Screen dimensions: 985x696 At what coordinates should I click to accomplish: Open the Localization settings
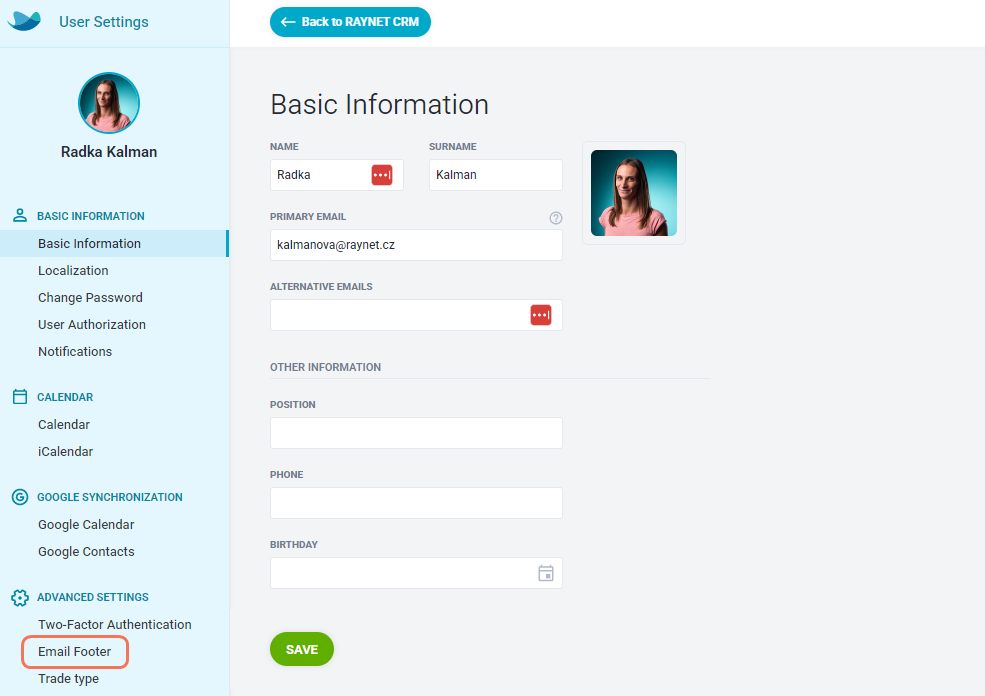(x=73, y=270)
